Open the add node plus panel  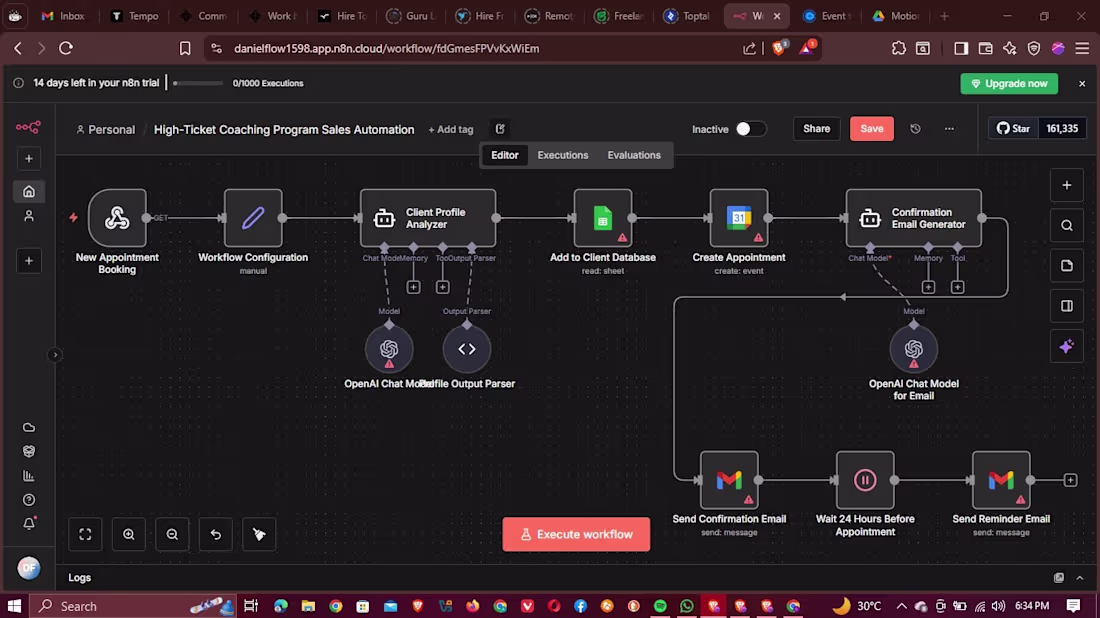(1067, 185)
